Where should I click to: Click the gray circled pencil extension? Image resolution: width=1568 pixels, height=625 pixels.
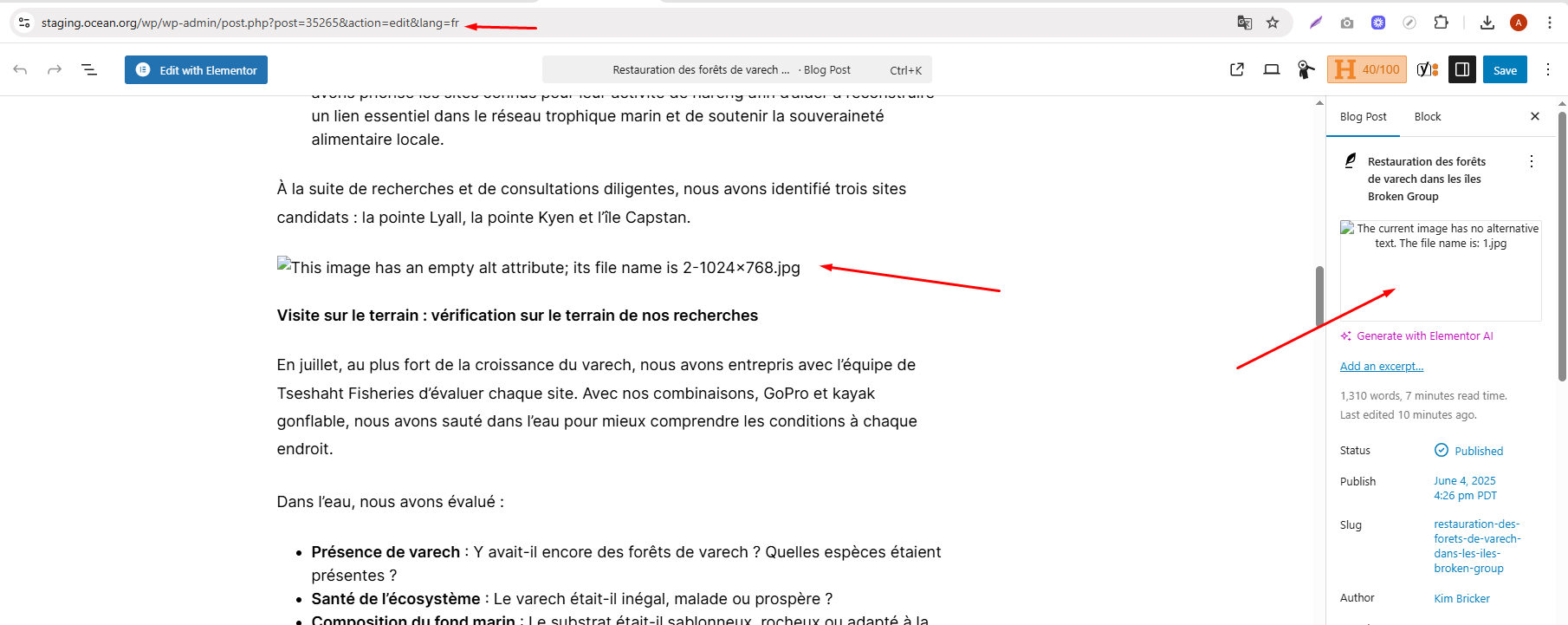[x=1409, y=23]
